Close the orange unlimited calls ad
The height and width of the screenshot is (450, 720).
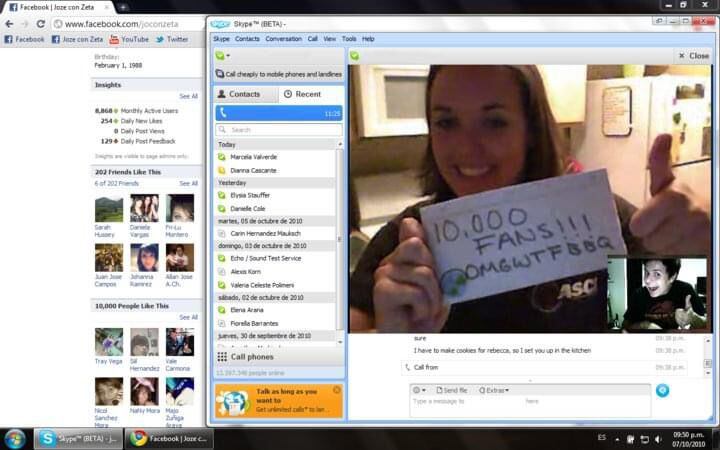coord(337,389)
